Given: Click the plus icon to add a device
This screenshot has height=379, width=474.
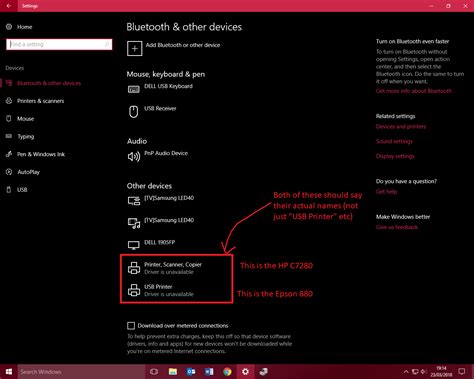Looking at the screenshot, I should tap(135, 48).
